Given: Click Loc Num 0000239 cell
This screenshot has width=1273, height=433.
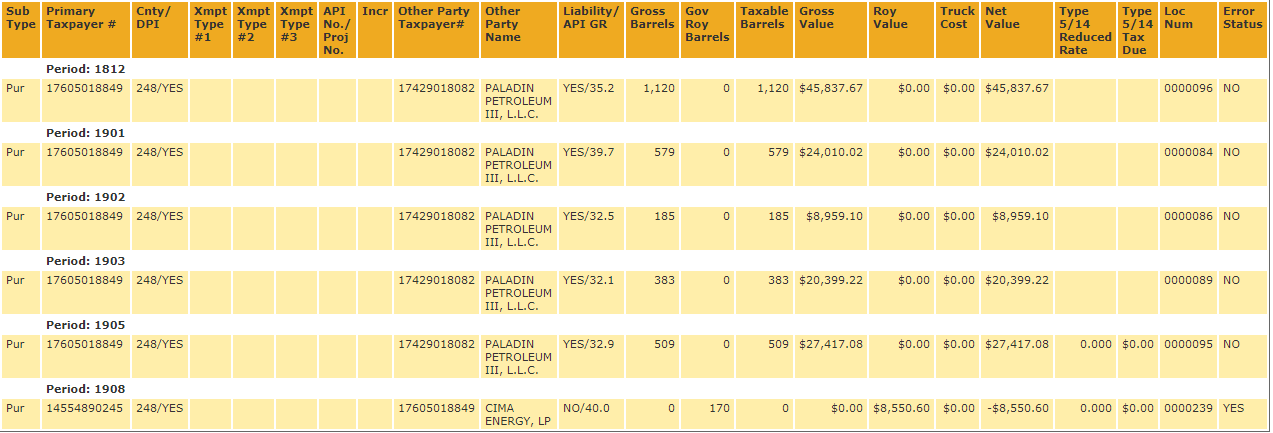Looking at the screenshot, I should click(1188, 408).
